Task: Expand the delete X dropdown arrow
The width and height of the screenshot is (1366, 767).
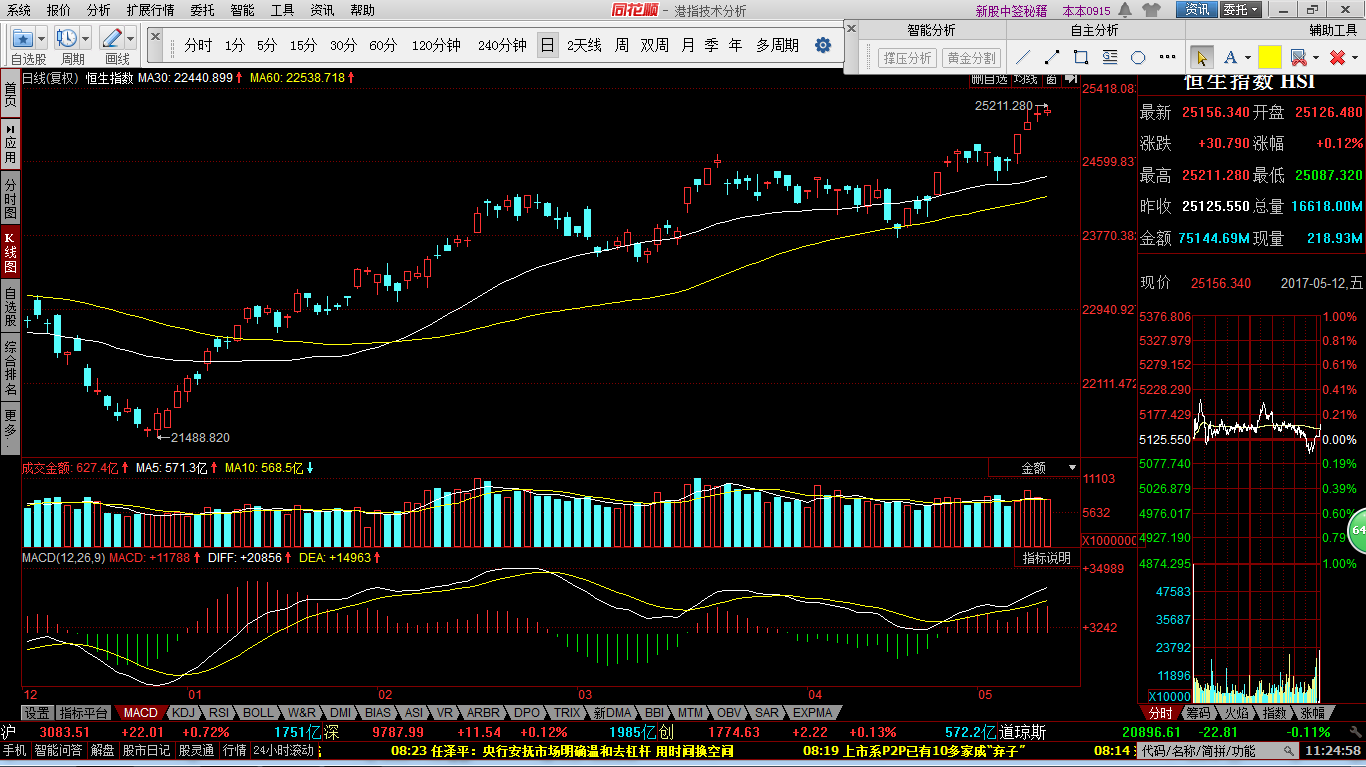Action: click(1353, 58)
